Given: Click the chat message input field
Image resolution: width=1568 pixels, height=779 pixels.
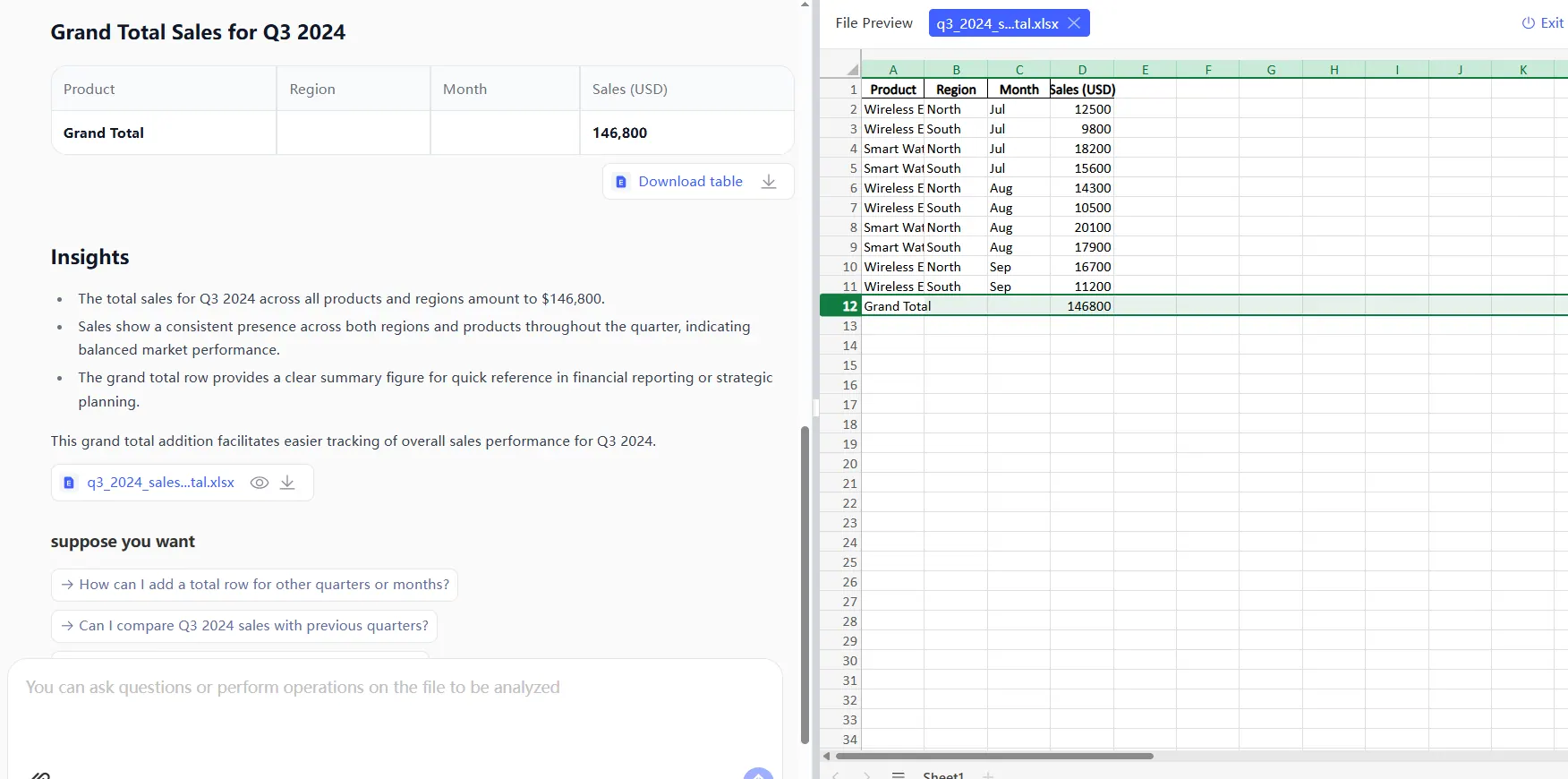Looking at the screenshot, I should coord(394,707).
